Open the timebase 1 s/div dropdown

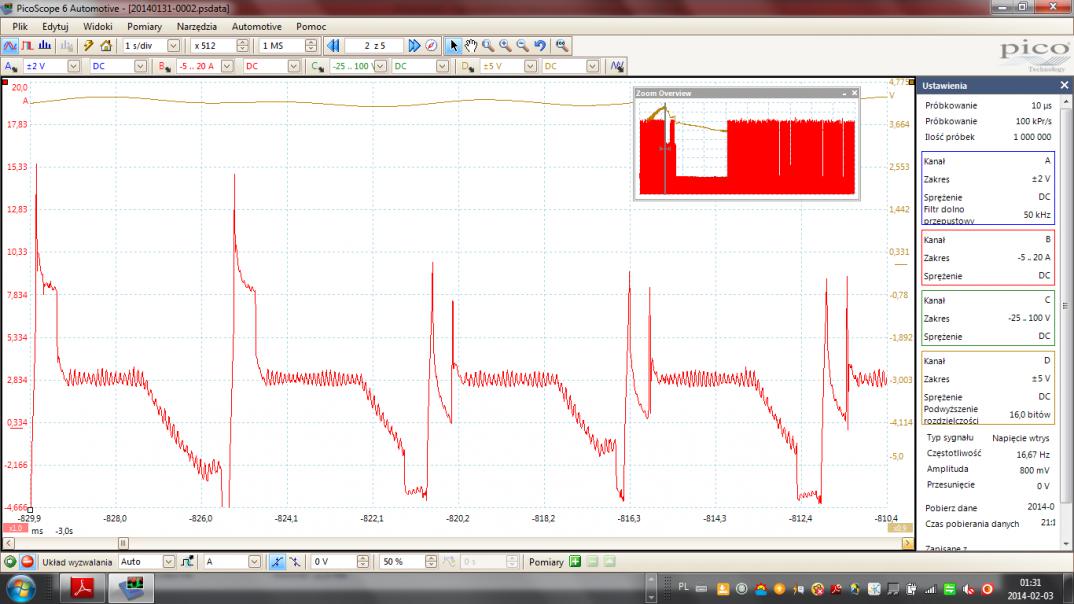[x=174, y=46]
